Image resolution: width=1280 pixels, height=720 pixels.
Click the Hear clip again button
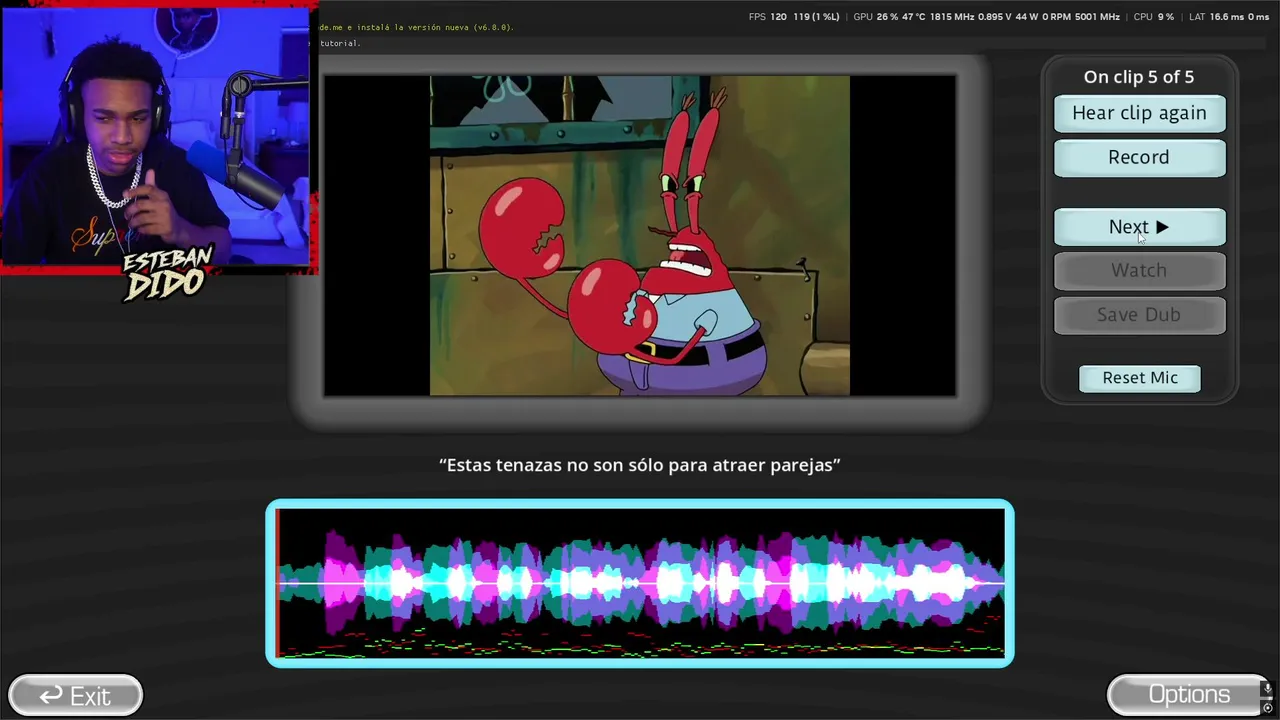[1139, 113]
